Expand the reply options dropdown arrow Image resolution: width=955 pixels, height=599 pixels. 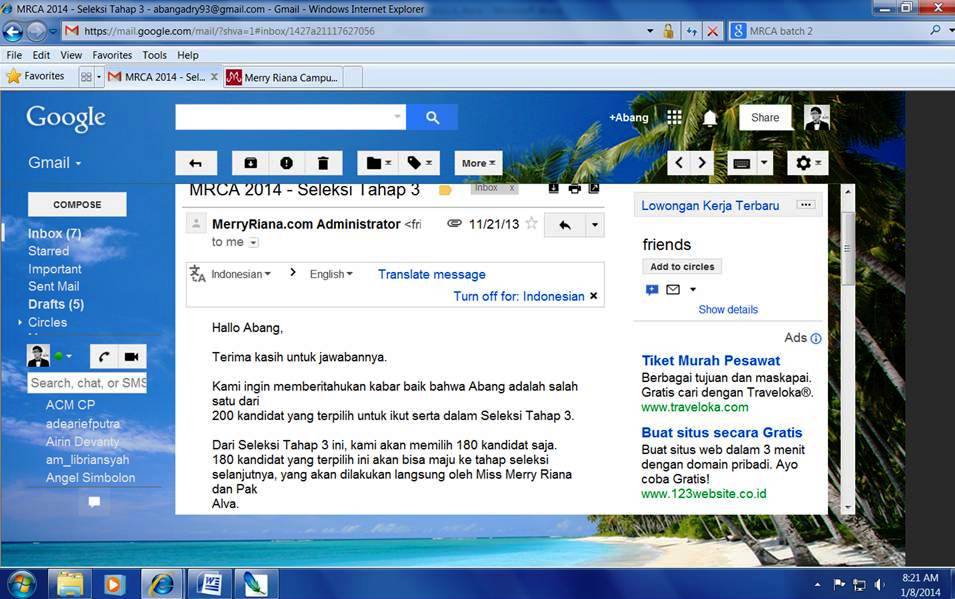[595, 225]
